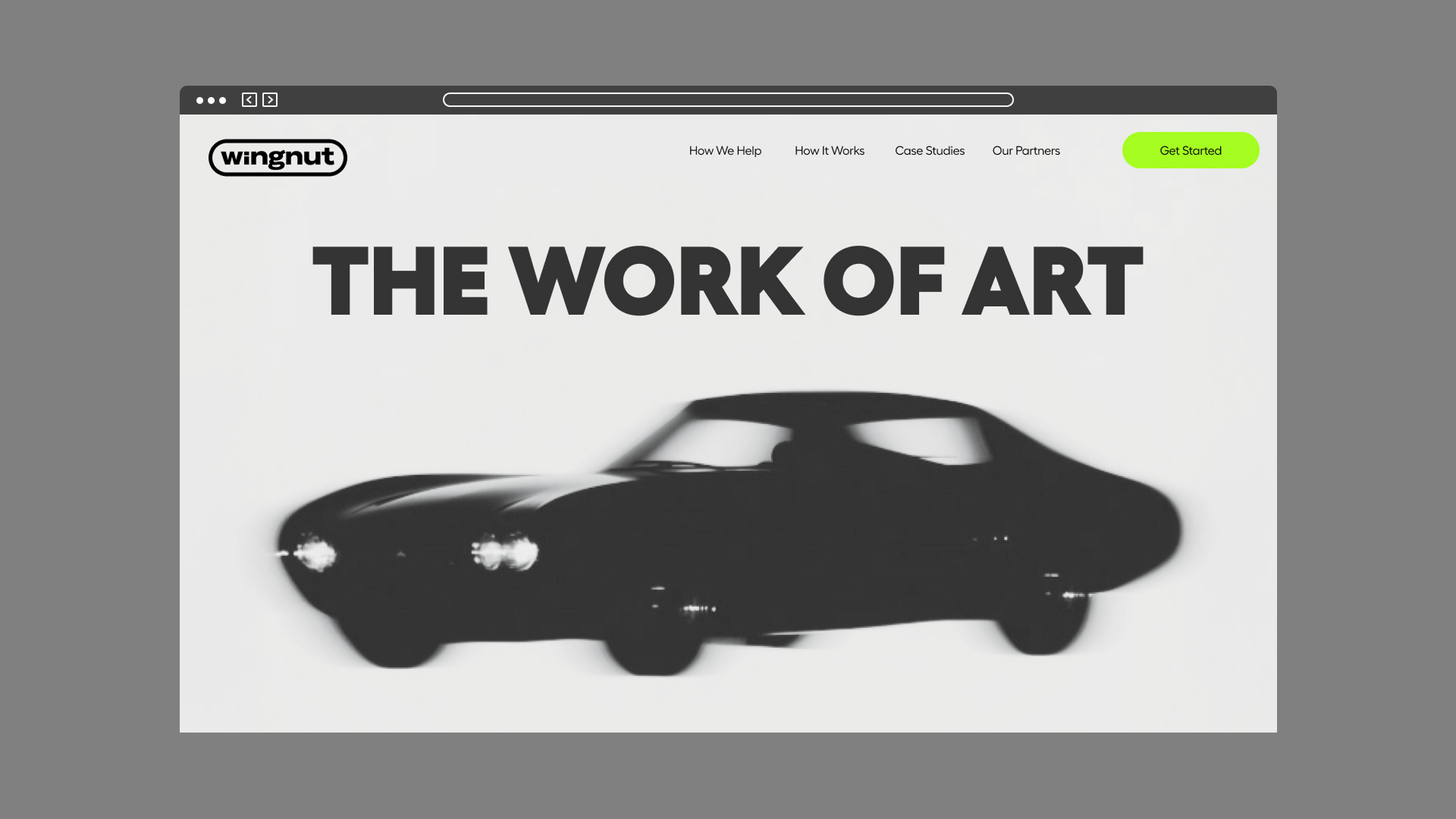Focus the empty browser address bar

point(728,100)
